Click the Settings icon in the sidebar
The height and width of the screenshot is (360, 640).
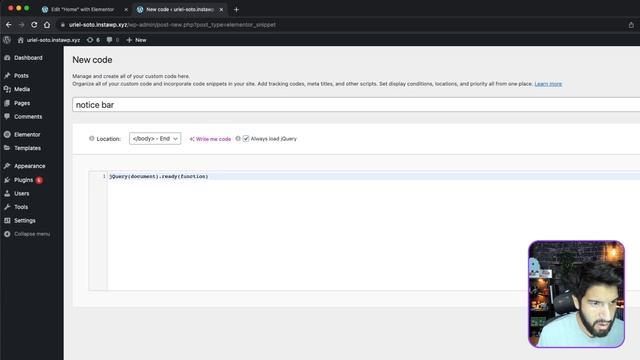click(x=7, y=220)
